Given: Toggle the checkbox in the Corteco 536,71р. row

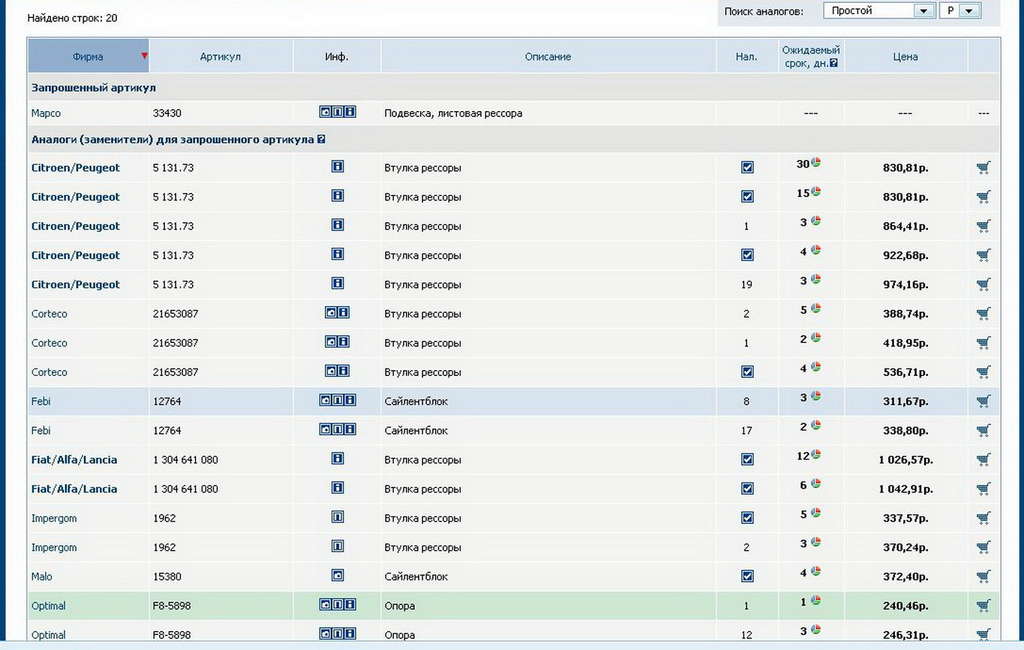Looking at the screenshot, I should coord(747,372).
